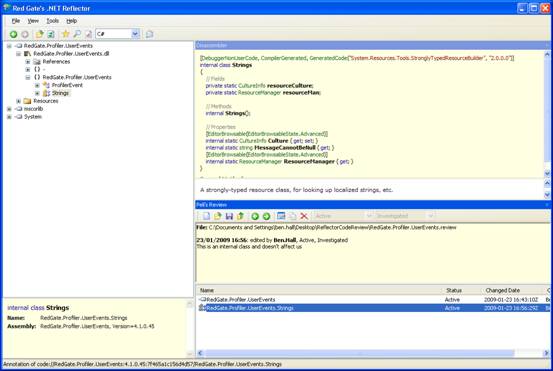The height and width of the screenshot is (371, 553).
Task: Click the red X delete annotation icon
Action: tap(304, 216)
